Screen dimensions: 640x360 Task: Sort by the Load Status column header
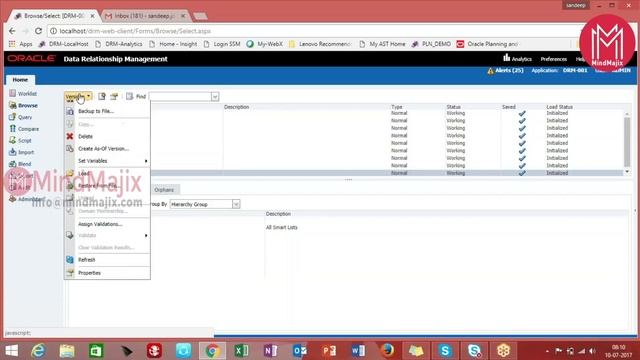tap(559, 107)
